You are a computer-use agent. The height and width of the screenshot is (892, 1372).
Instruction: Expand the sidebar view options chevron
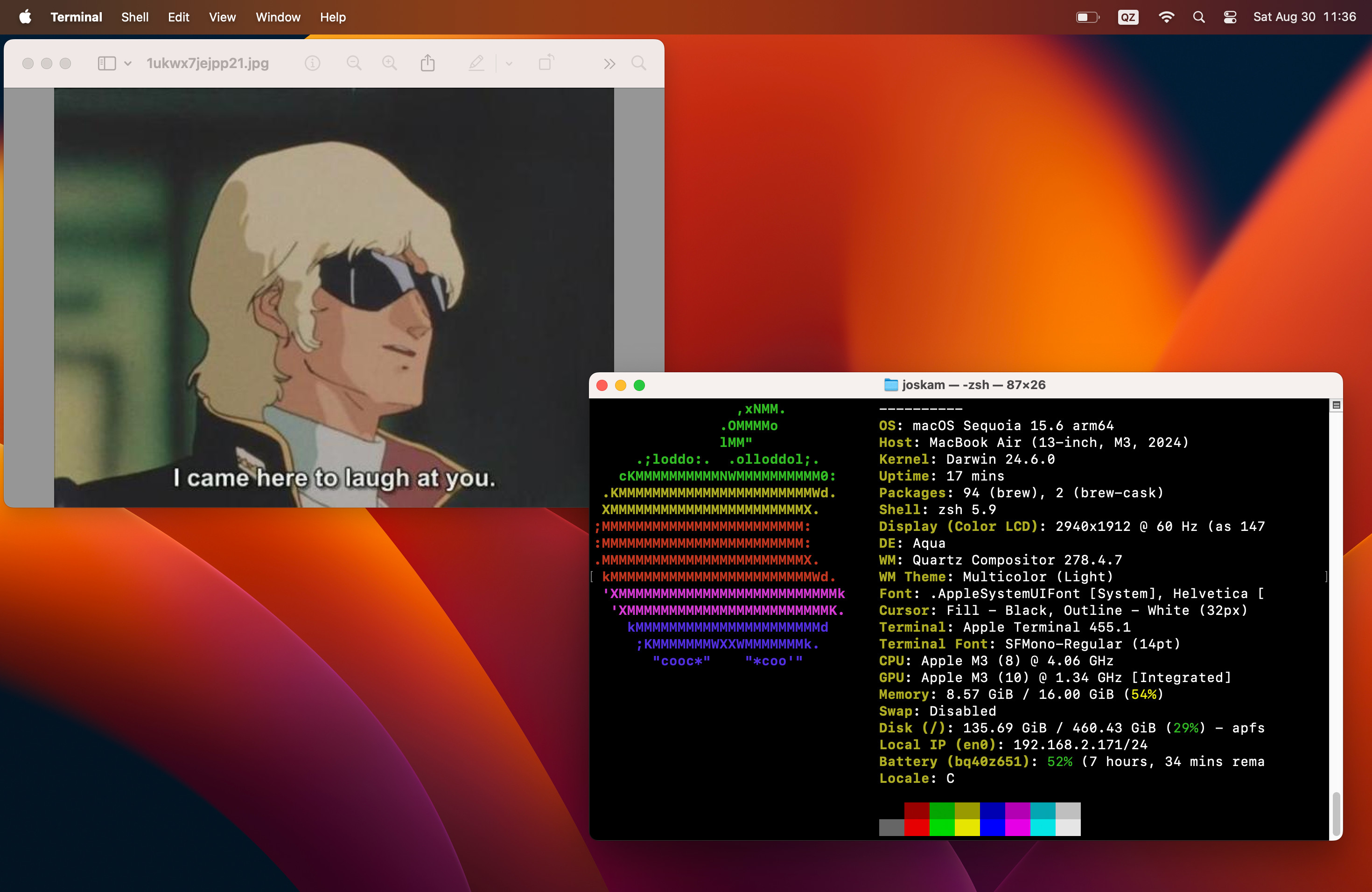[128, 63]
